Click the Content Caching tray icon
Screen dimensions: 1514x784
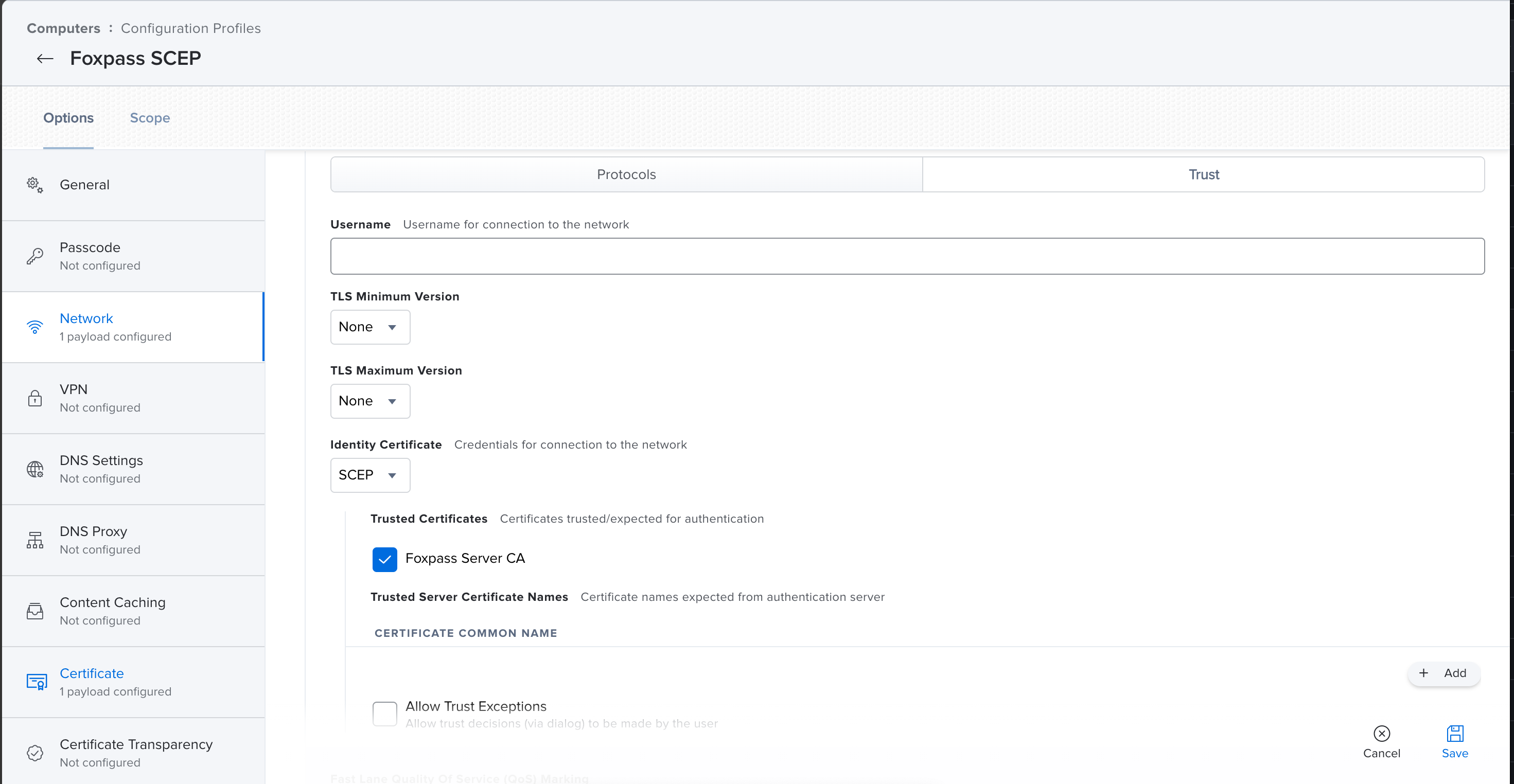click(x=34, y=611)
